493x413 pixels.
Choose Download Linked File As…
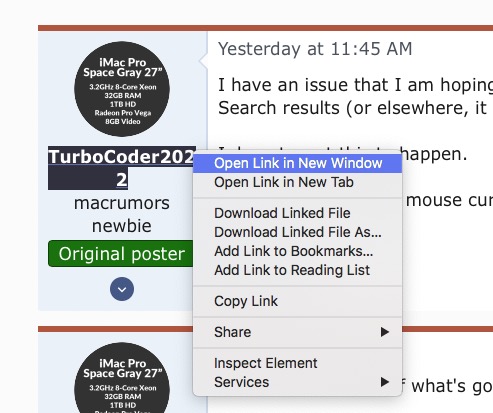(x=297, y=232)
